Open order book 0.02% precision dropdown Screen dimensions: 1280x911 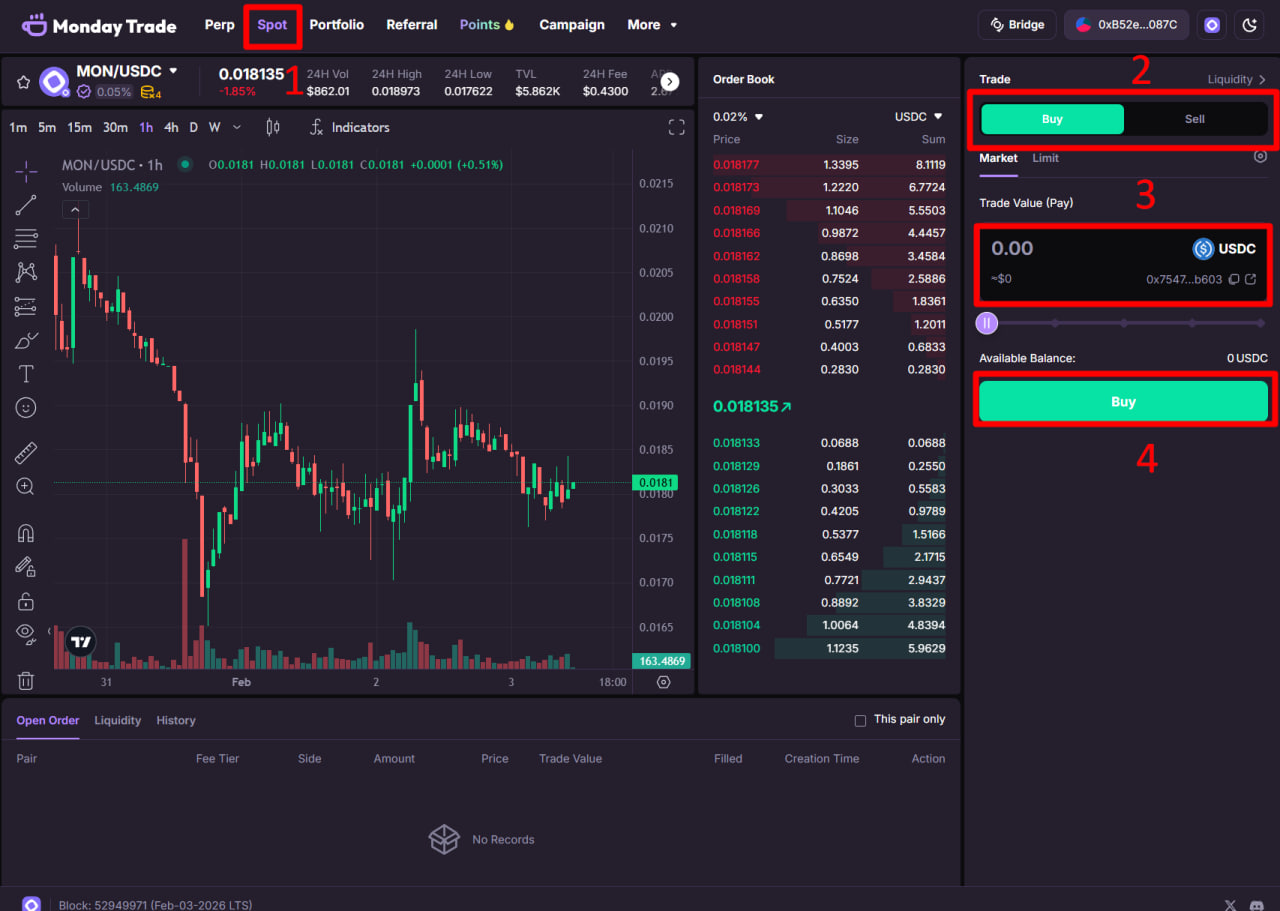(738, 117)
